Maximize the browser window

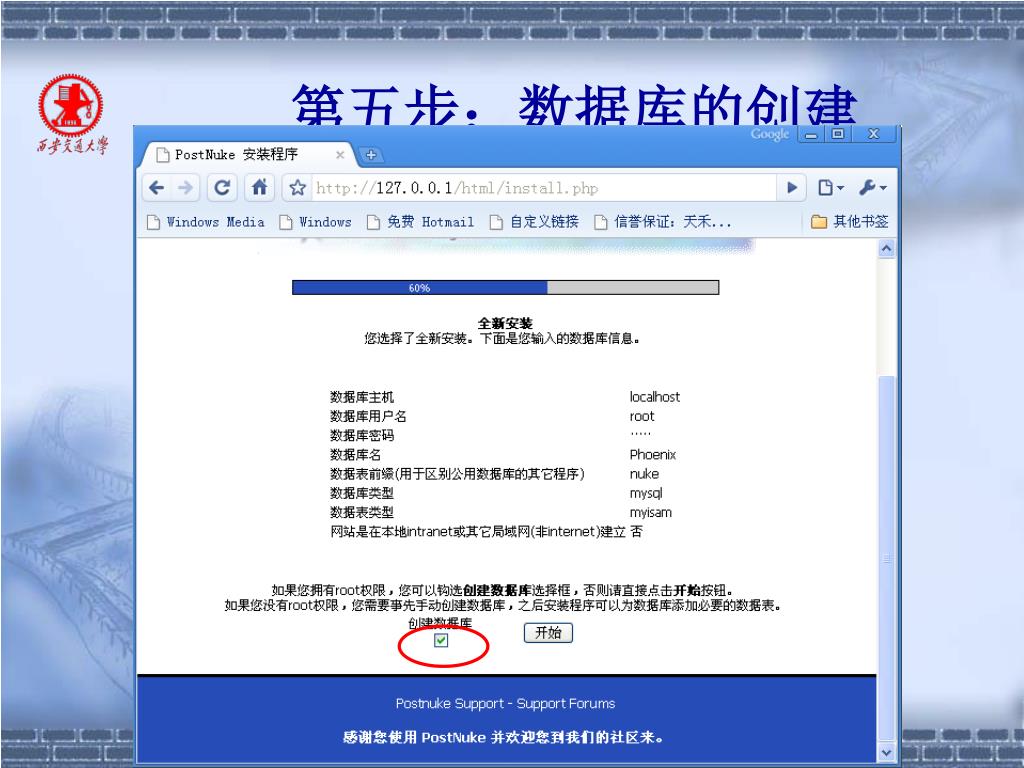point(837,135)
